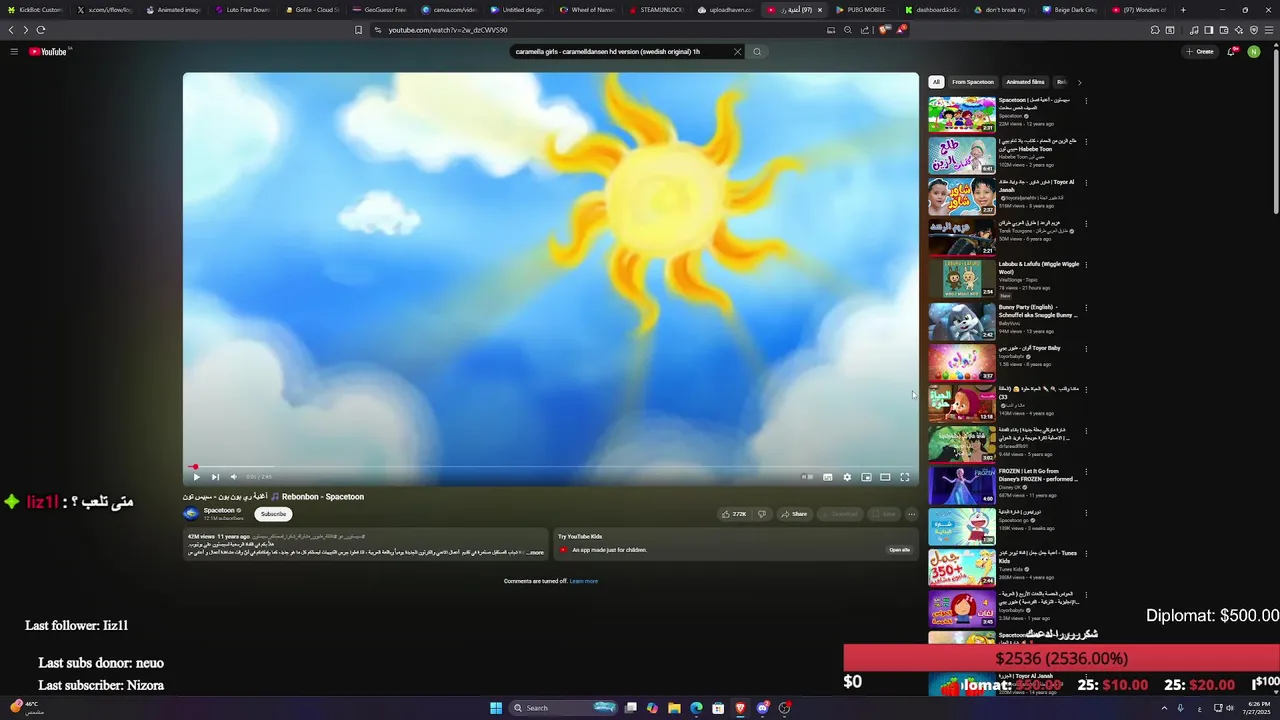Run the search with magnifier button
The width and height of the screenshot is (1280, 720).
point(757,52)
